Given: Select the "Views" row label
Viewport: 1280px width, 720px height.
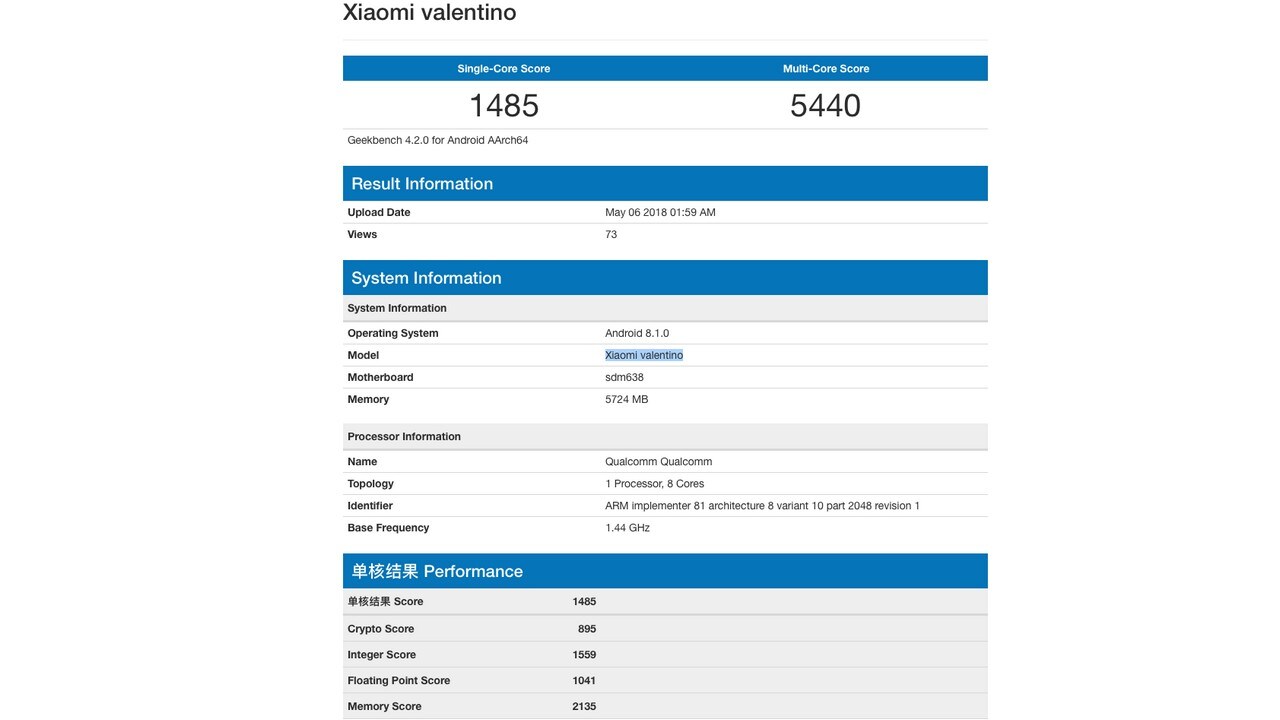Looking at the screenshot, I should (x=362, y=234).
